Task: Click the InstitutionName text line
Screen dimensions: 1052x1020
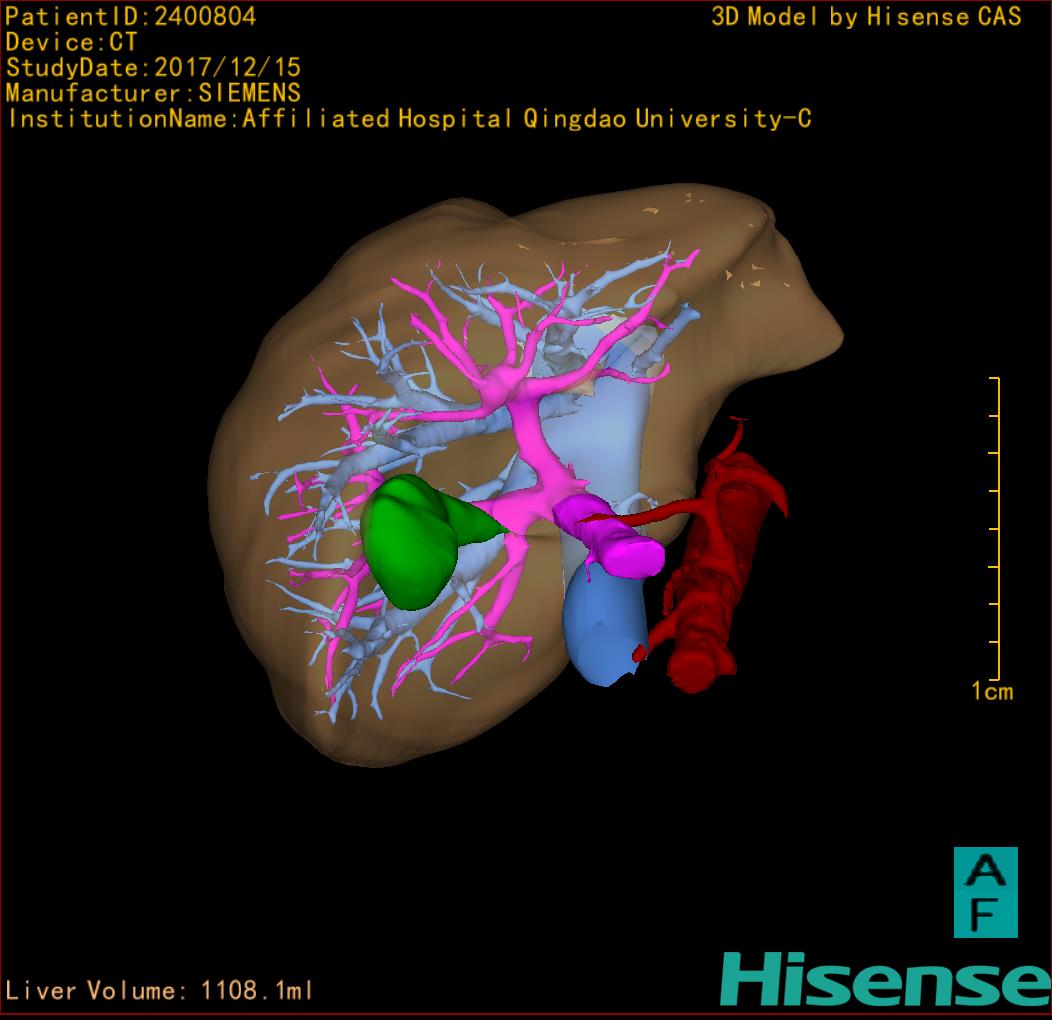Action: pos(408,119)
